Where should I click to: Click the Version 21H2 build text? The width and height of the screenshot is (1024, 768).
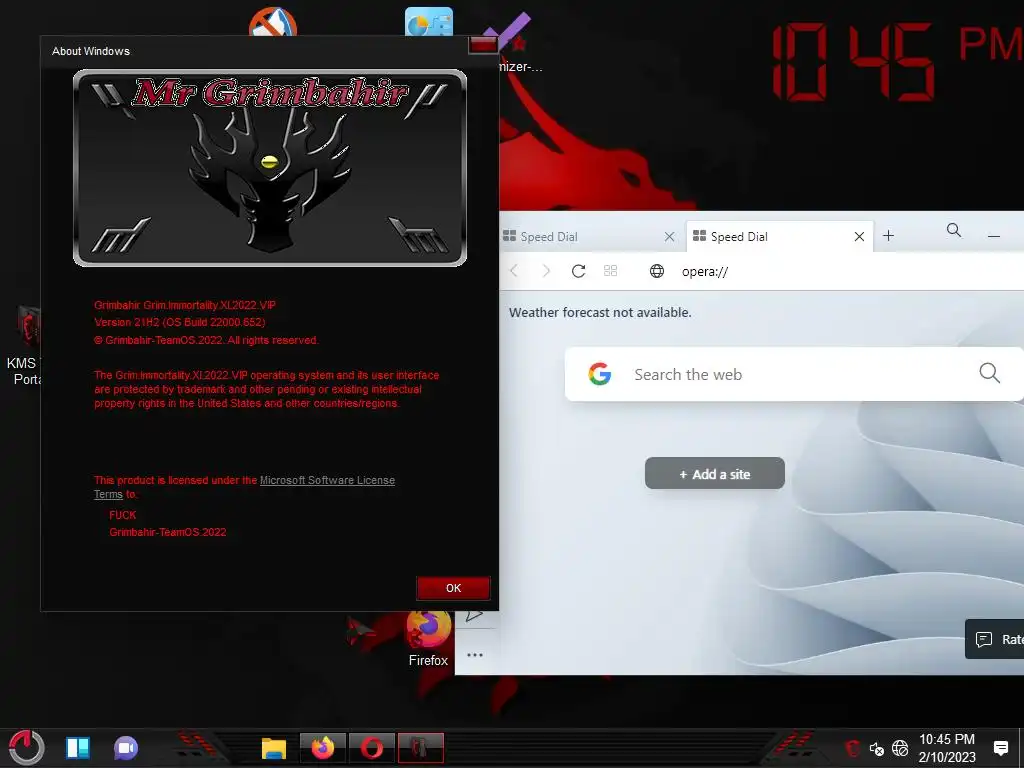pyautogui.click(x=180, y=322)
